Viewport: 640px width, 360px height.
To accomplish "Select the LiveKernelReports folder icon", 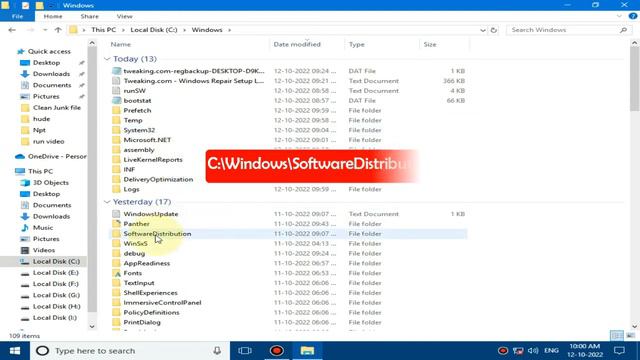I will pyautogui.click(x=116, y=160).
